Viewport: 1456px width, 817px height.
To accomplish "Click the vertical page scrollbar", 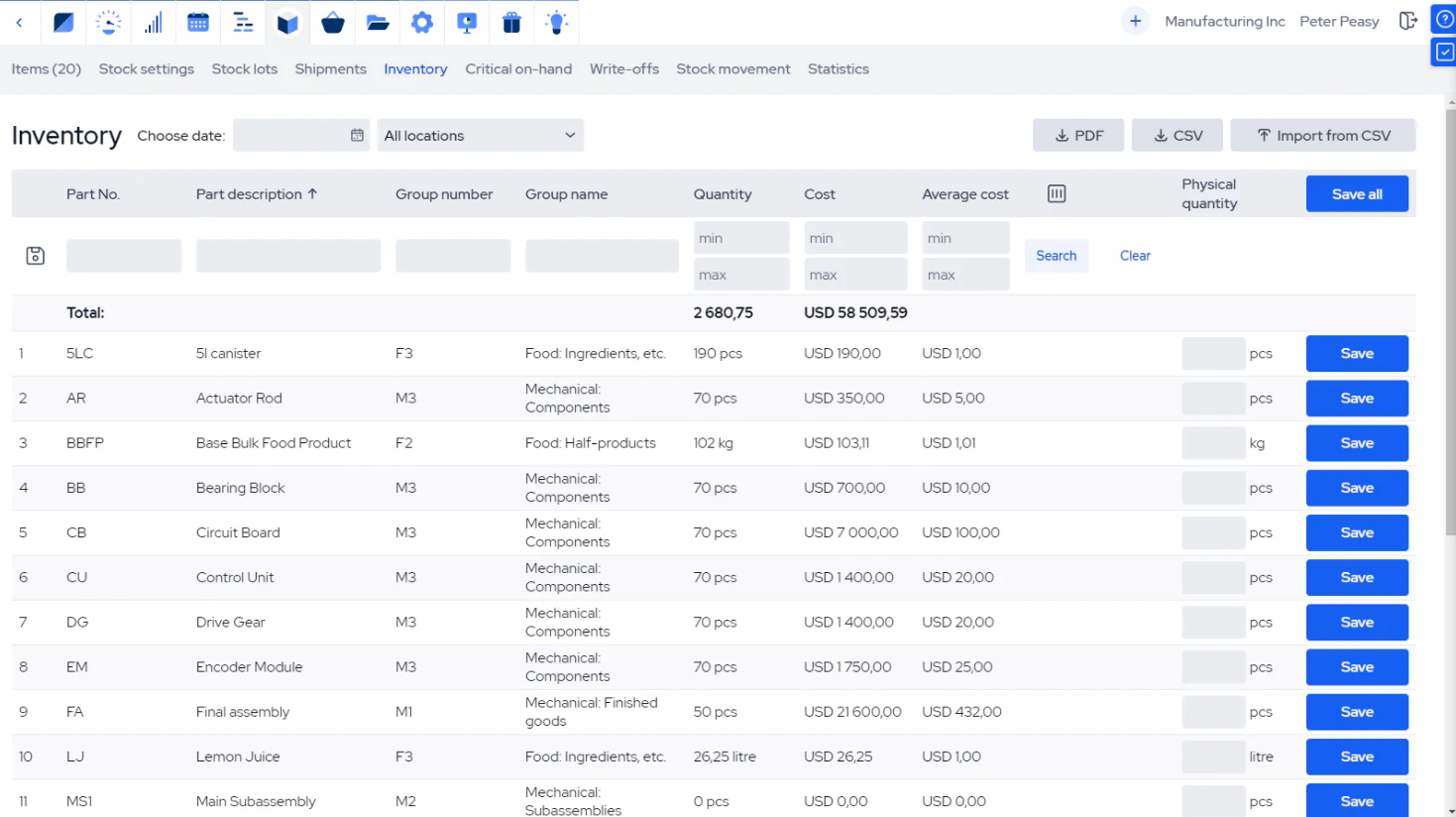I will click(1450, 322).
